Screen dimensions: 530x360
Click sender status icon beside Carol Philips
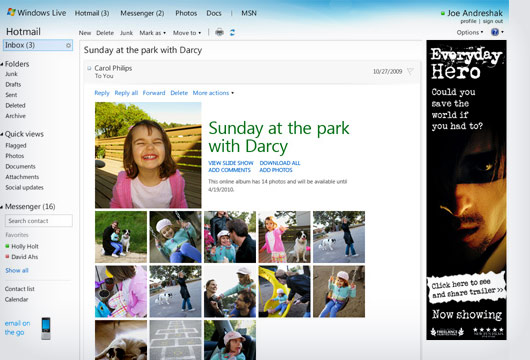point(90,68)
